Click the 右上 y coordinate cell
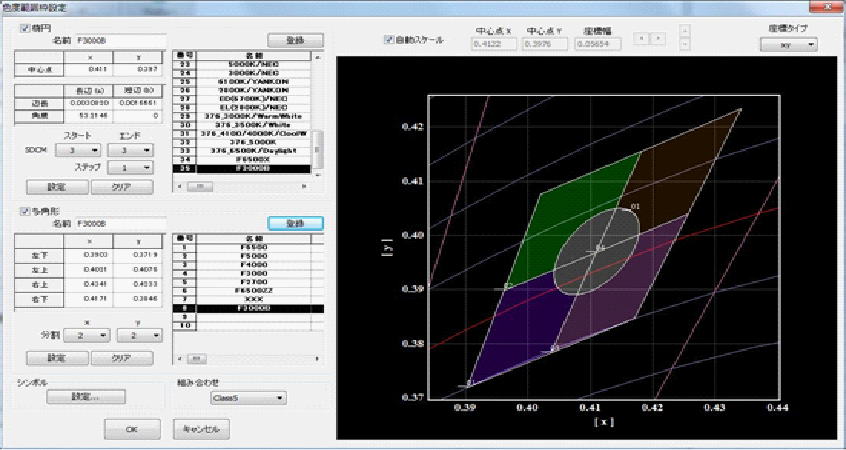 tap(138, 284)
